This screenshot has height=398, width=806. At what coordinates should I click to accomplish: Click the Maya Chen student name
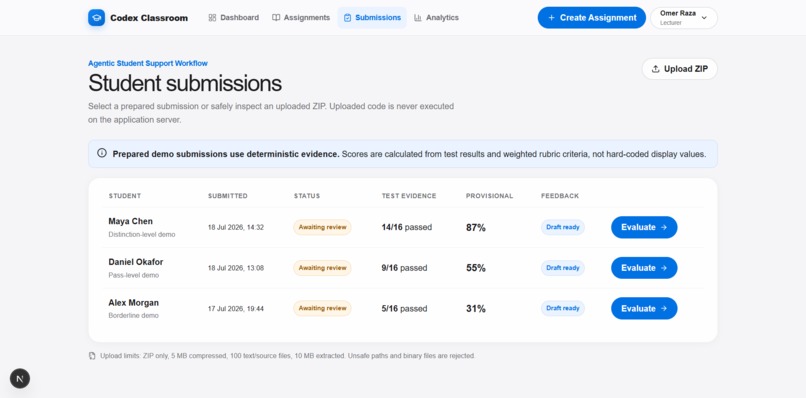[x=131, y=221]
